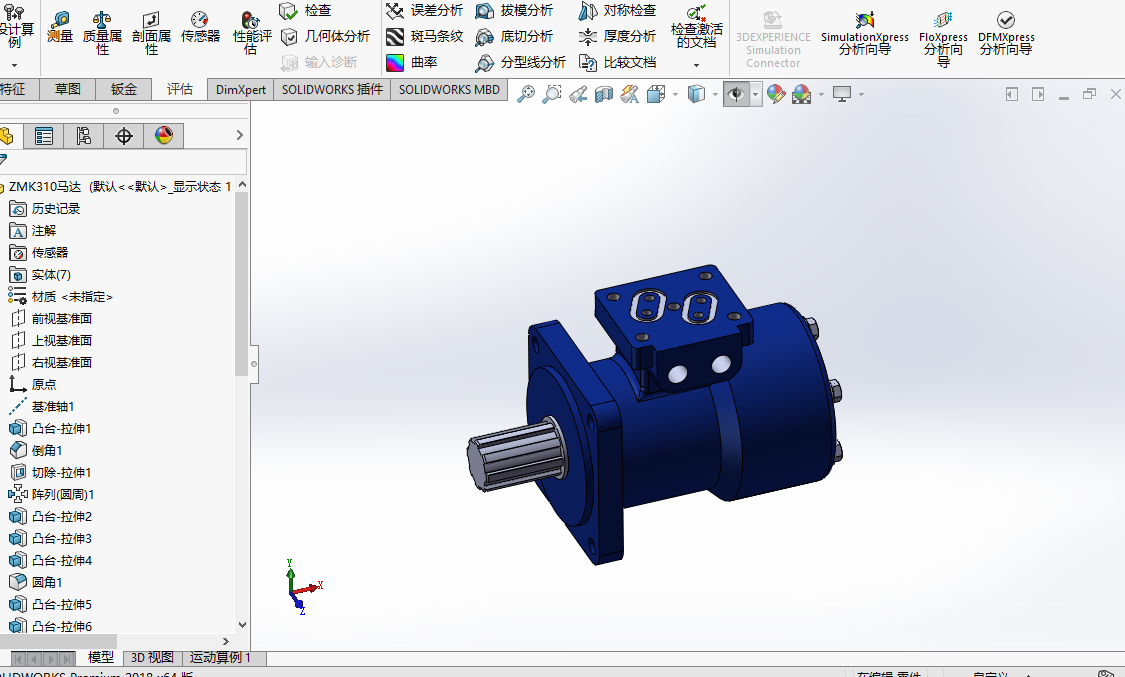
Task: Open the SOLIDWORKS 插件 tab
Action: pyautogui.click(x=332, y=90)
